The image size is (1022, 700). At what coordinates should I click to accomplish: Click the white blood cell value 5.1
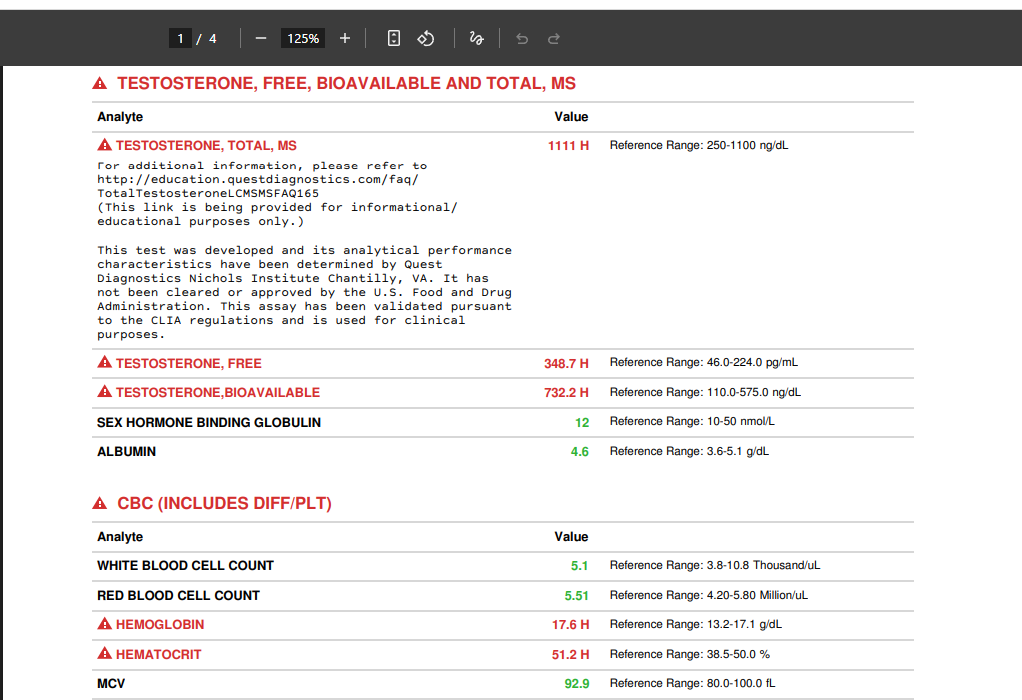click(579, 566)
